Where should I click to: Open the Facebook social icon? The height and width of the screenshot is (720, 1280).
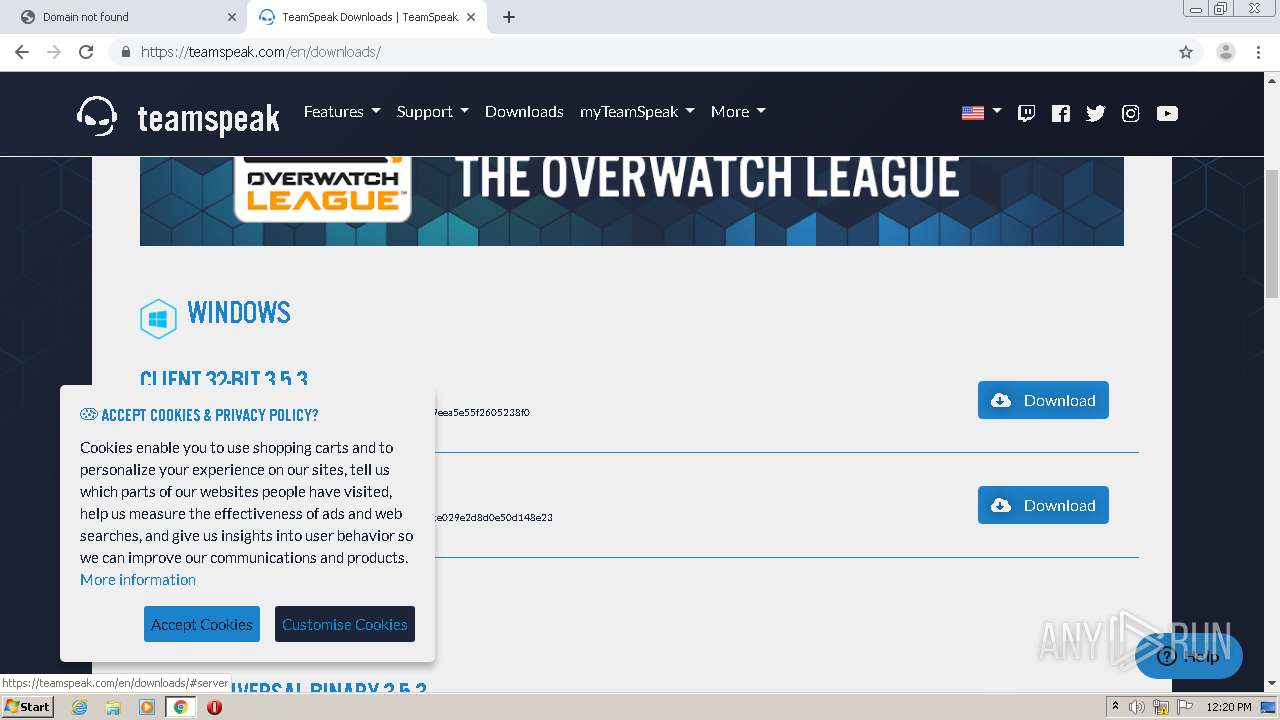(x=1061, y=113)
